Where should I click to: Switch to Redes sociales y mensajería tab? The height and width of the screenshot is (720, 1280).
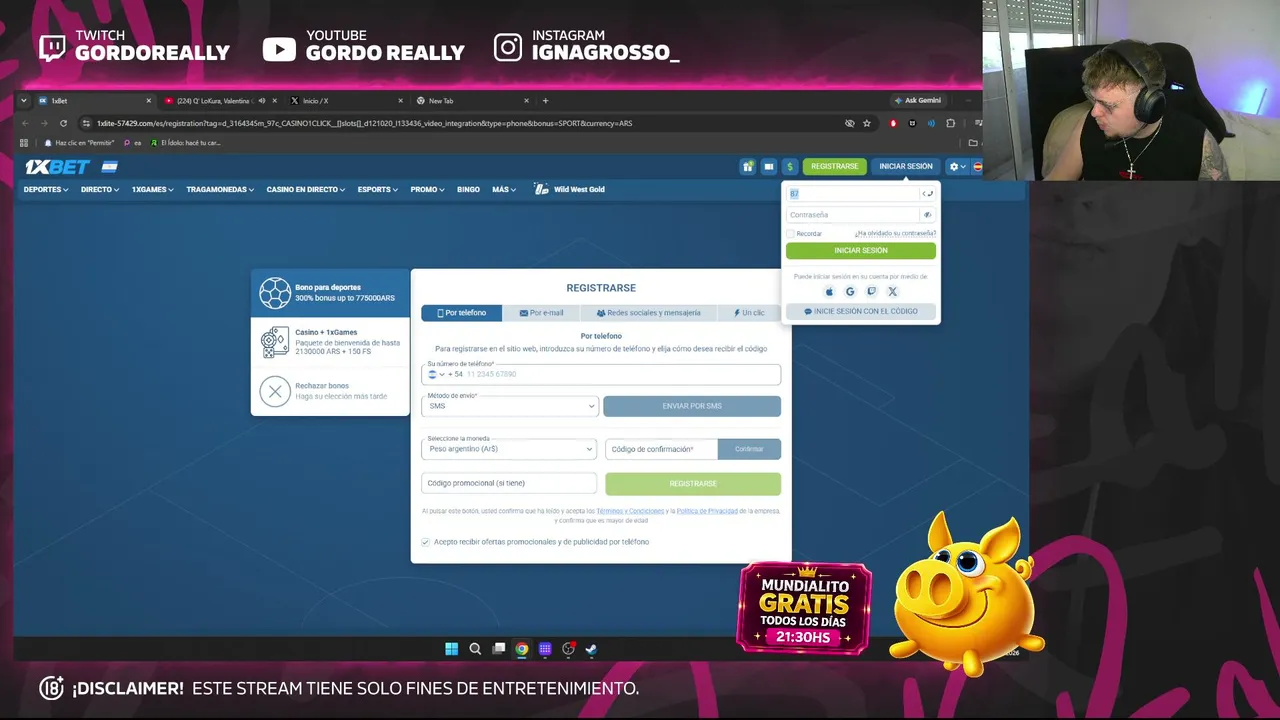[648, 313]
